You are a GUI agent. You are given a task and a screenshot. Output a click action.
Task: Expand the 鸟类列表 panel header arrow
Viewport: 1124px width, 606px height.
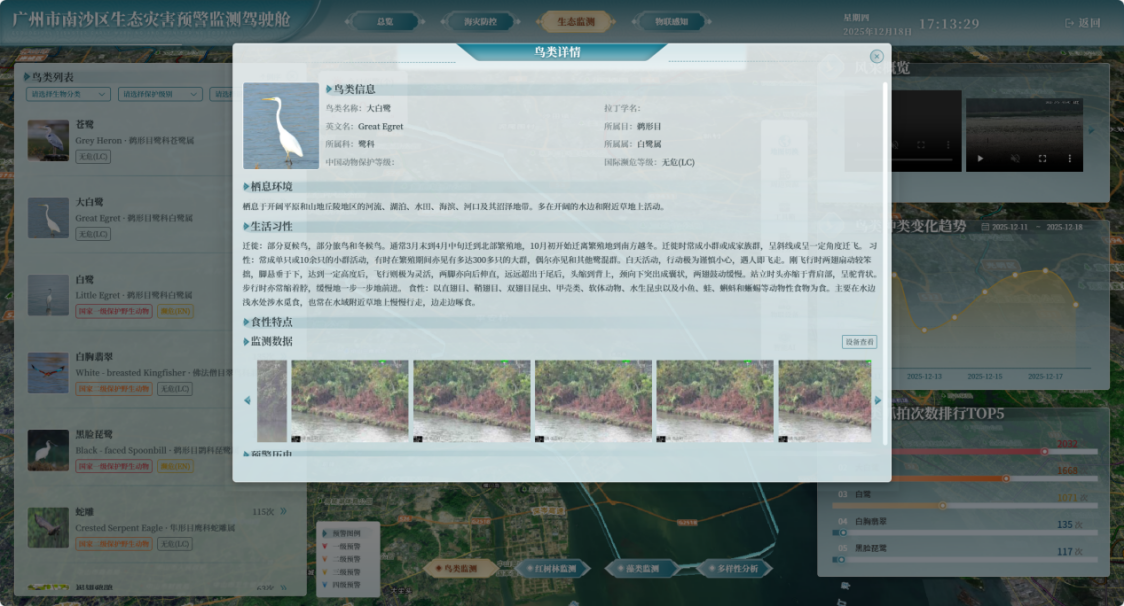click(27, 77)
